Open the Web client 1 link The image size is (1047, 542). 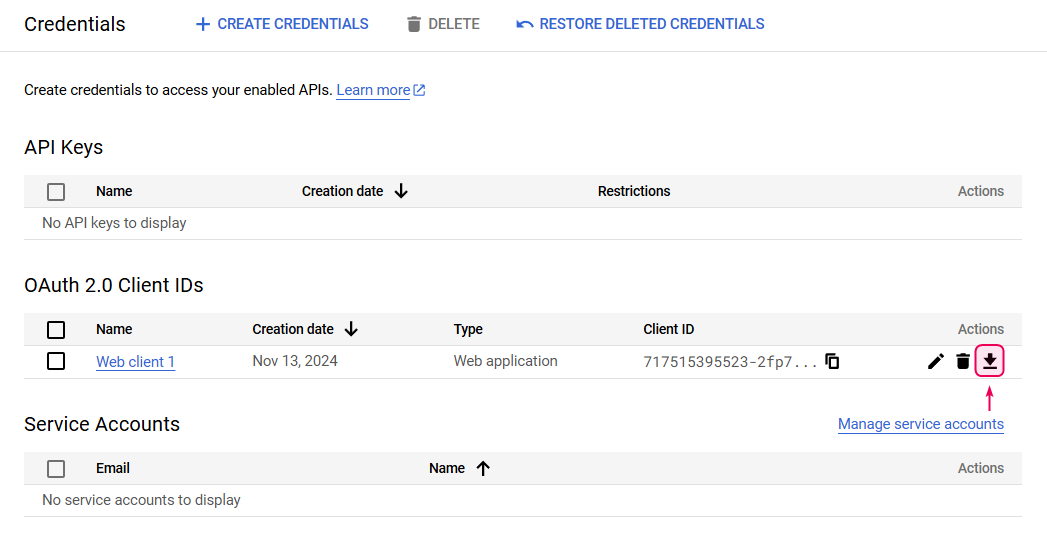click(x=135, y=362)
